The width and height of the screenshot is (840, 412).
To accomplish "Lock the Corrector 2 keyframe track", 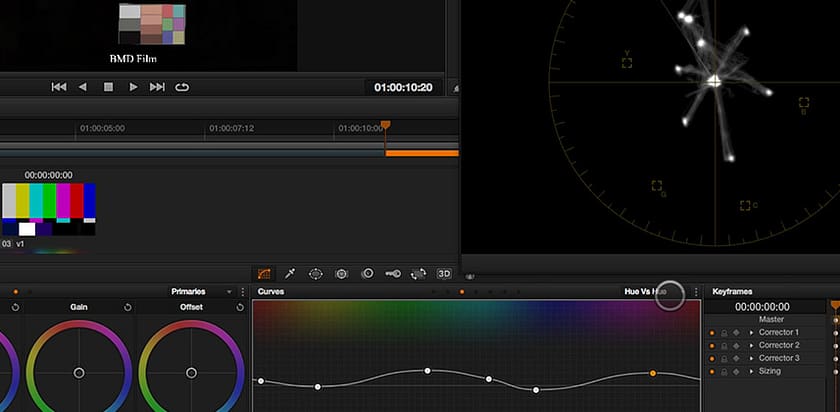I will coord(724,346).
